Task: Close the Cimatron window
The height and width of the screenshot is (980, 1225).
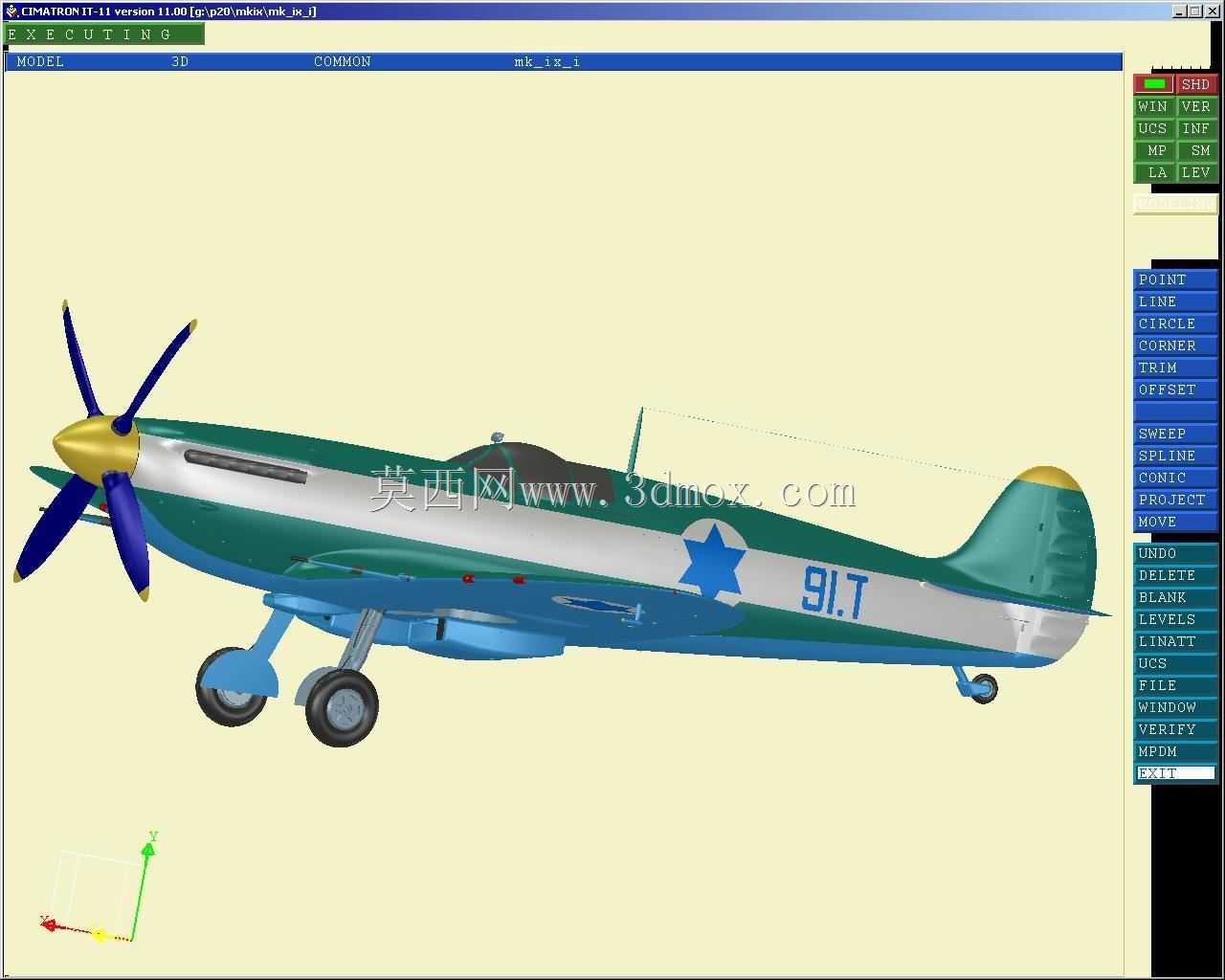Action: [1211, 11]
